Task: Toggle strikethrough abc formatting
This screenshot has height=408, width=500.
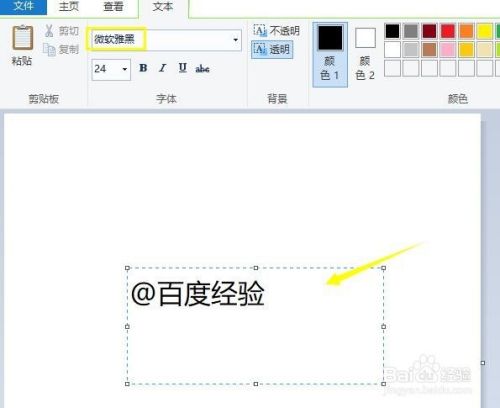Action: click(x=202, y=69)
